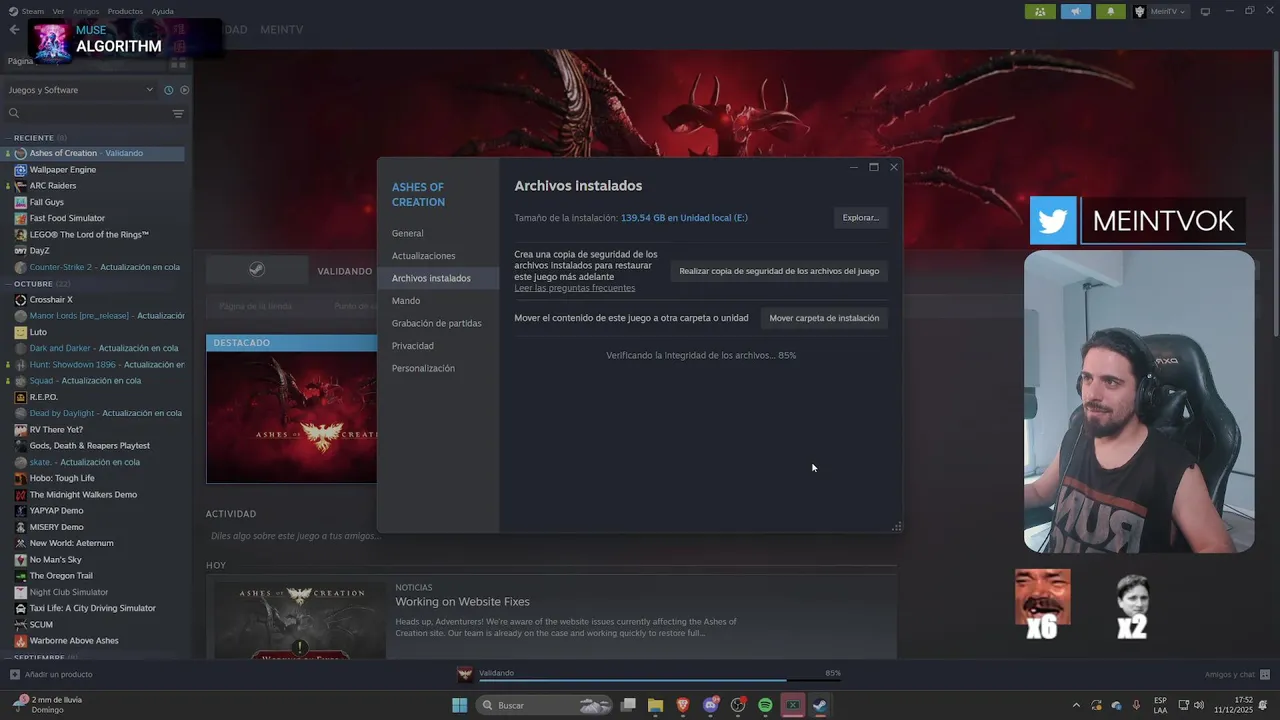Click the library search field

pos(85,114)
